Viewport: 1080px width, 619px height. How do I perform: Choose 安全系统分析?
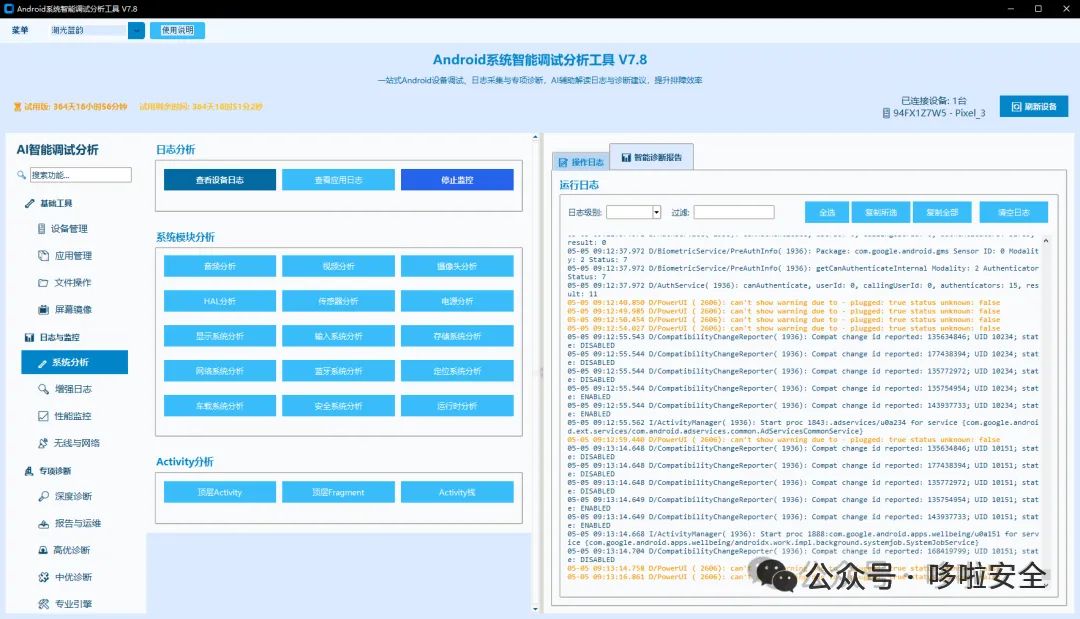point(338,406)
